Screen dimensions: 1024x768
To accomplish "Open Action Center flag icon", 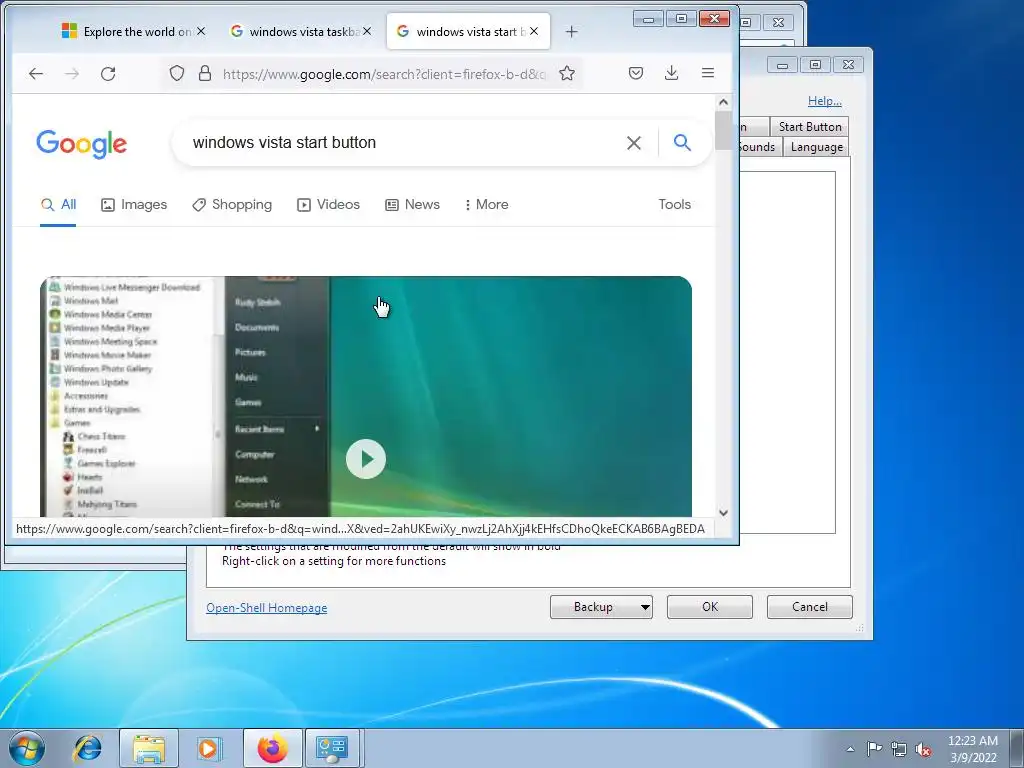I will click(x=874, y=749).
